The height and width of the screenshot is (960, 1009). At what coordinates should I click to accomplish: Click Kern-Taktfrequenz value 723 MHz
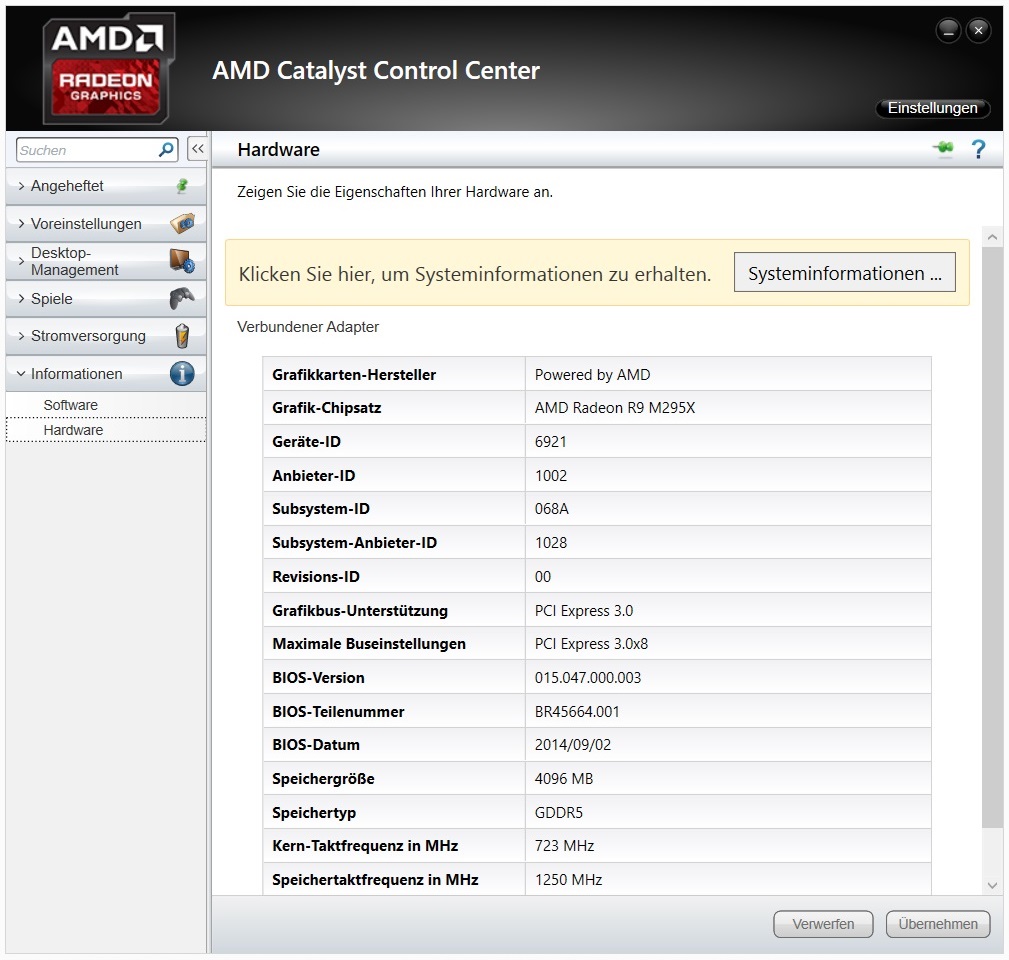coord(564,845)
